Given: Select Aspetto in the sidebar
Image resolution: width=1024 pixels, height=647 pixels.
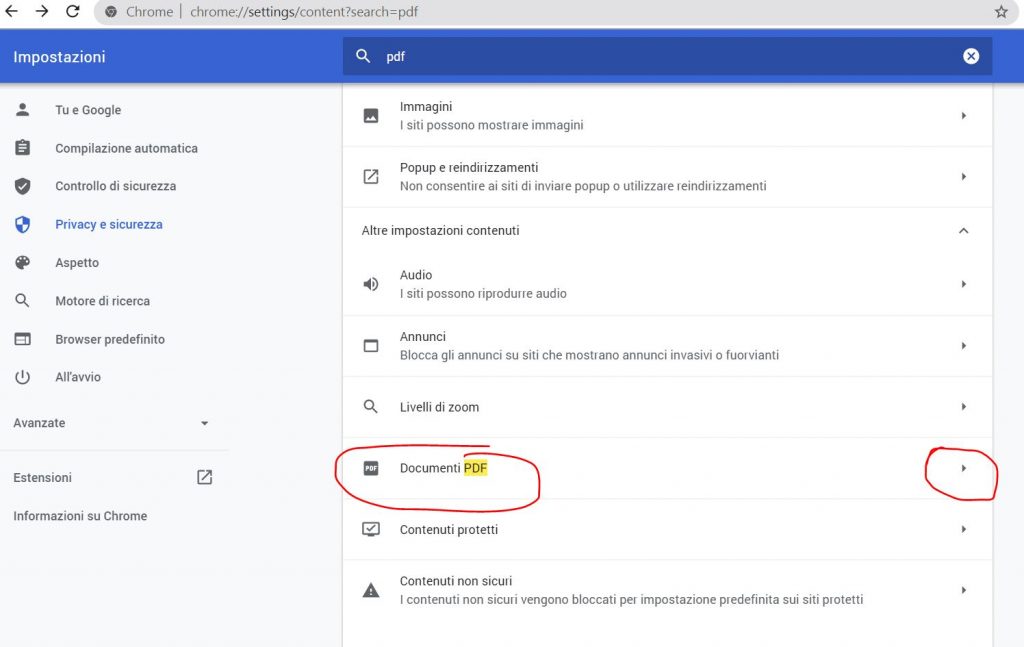Looking at the screenshot, I should pos(77,262).
